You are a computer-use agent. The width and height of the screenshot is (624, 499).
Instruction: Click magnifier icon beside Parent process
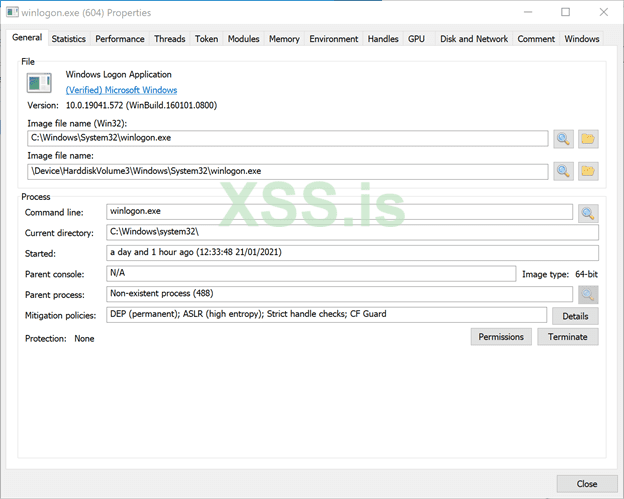tap(588, 294)
